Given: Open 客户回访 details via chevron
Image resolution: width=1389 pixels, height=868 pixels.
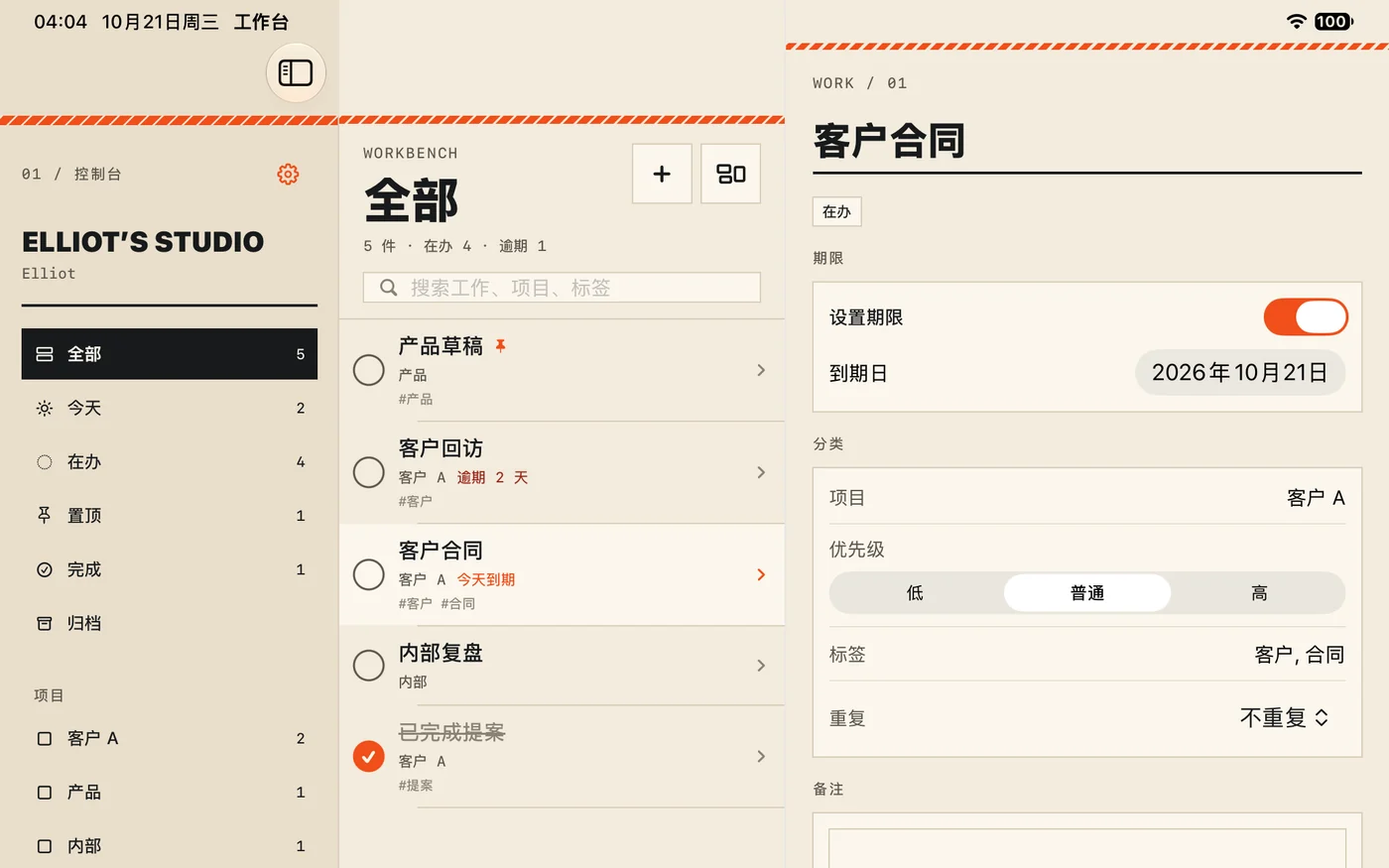Looking at the screenshot, I should [761, 472].
